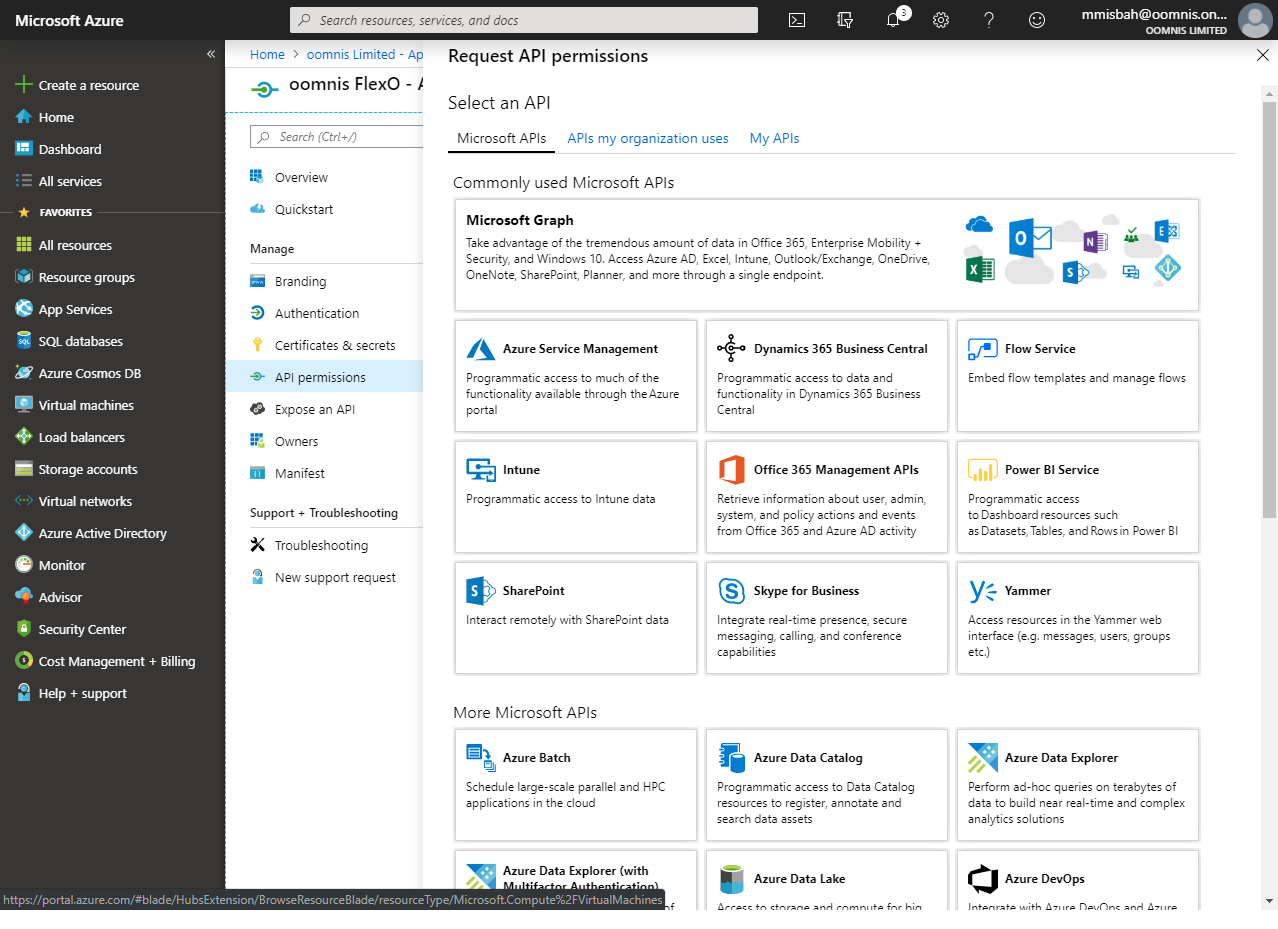Open the notifications bell
The image size is (1278, 929).
[x=893, y=20]
